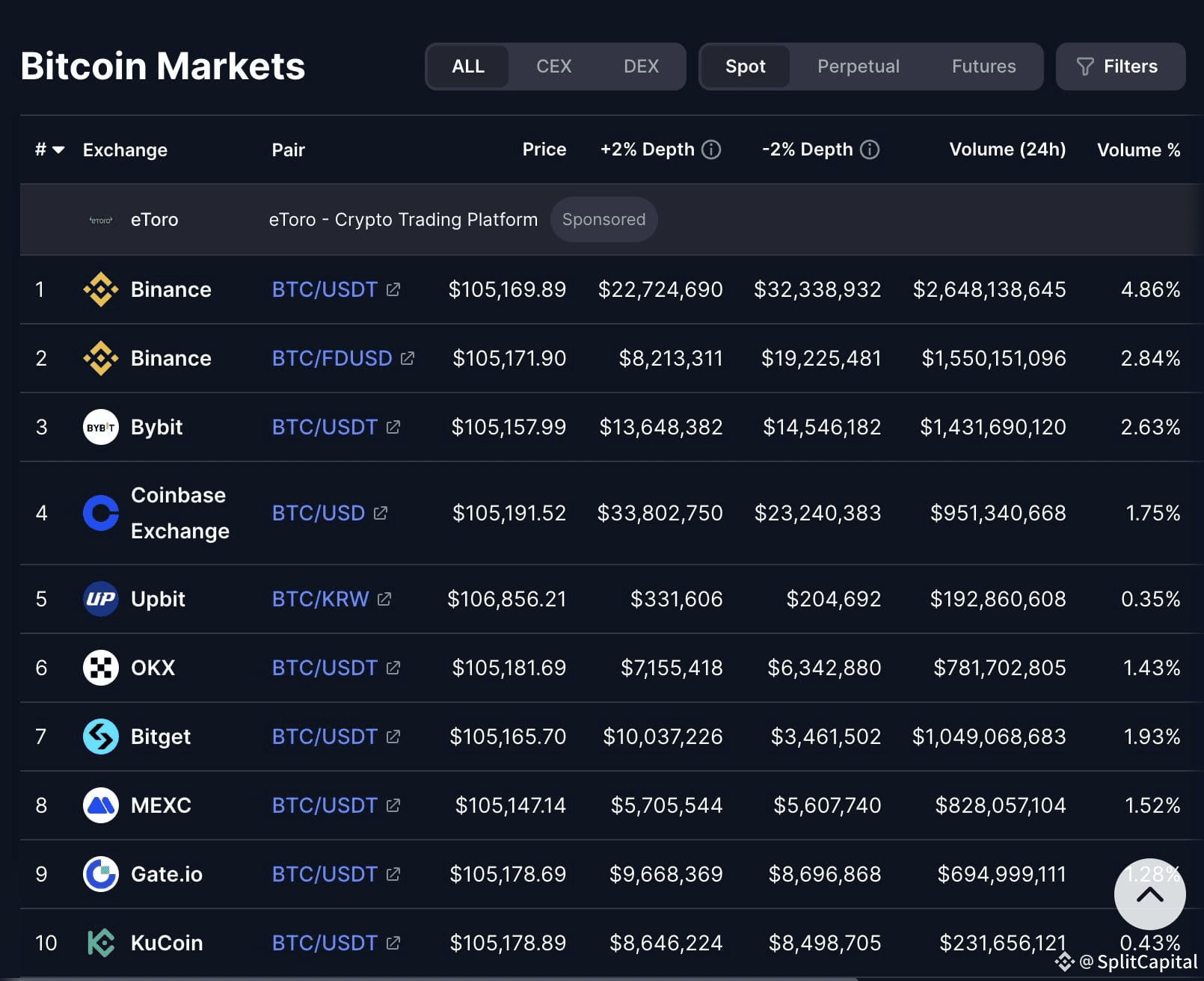Open the Binance BTC/FDUSD pair link
This screenshot has width=1204, height=981.
click(332, 358)
